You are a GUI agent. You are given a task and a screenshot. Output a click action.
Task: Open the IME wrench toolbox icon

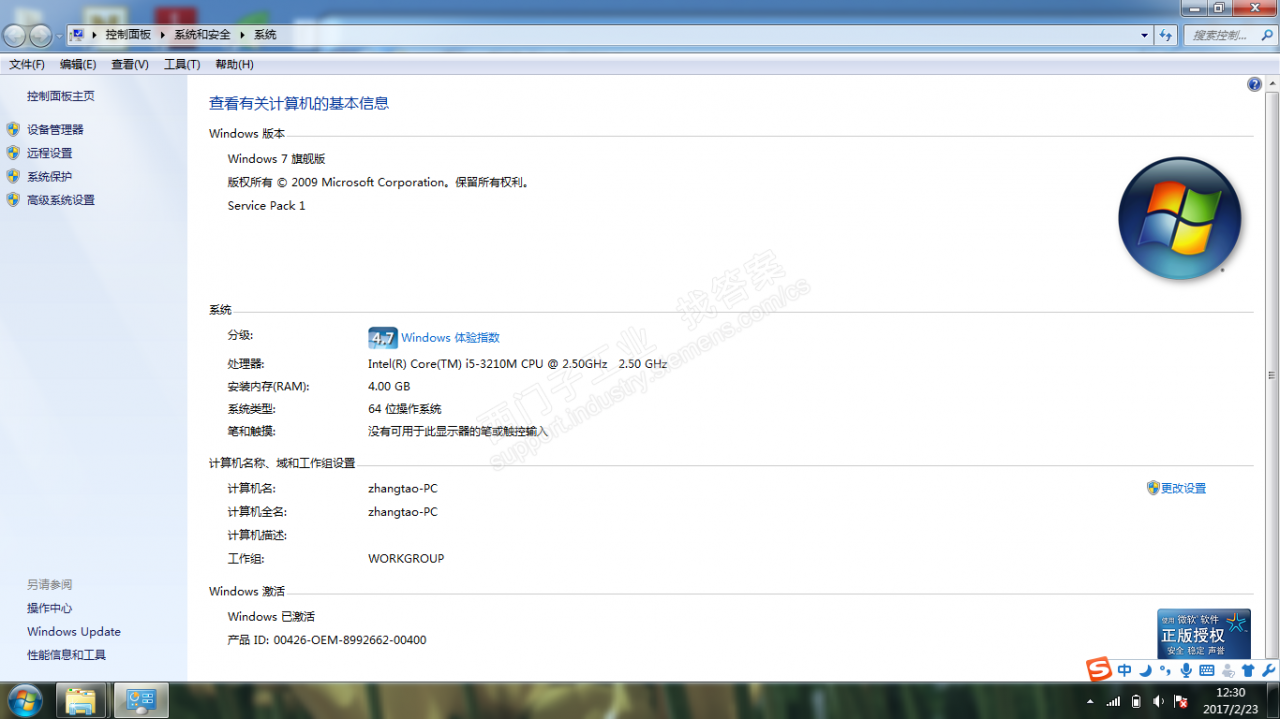[1268, 670]
